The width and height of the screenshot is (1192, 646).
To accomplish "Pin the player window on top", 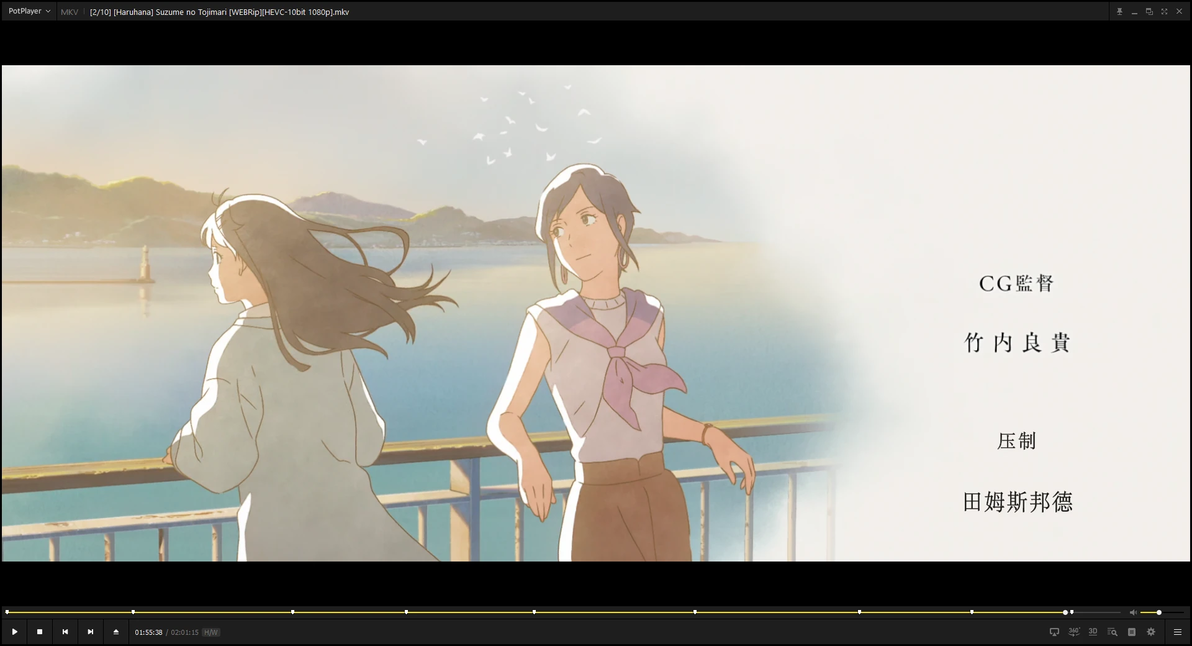I will click(x=1119, y=12).
